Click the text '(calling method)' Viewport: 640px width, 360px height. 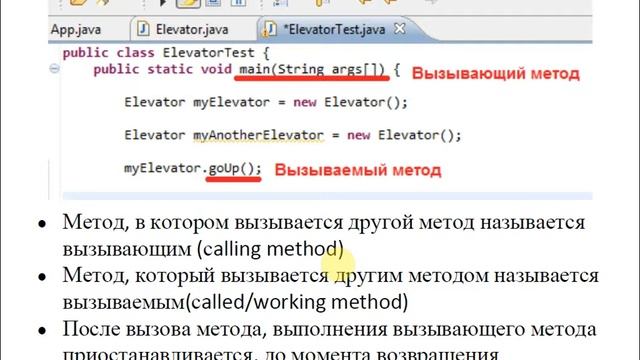point(270,249)
